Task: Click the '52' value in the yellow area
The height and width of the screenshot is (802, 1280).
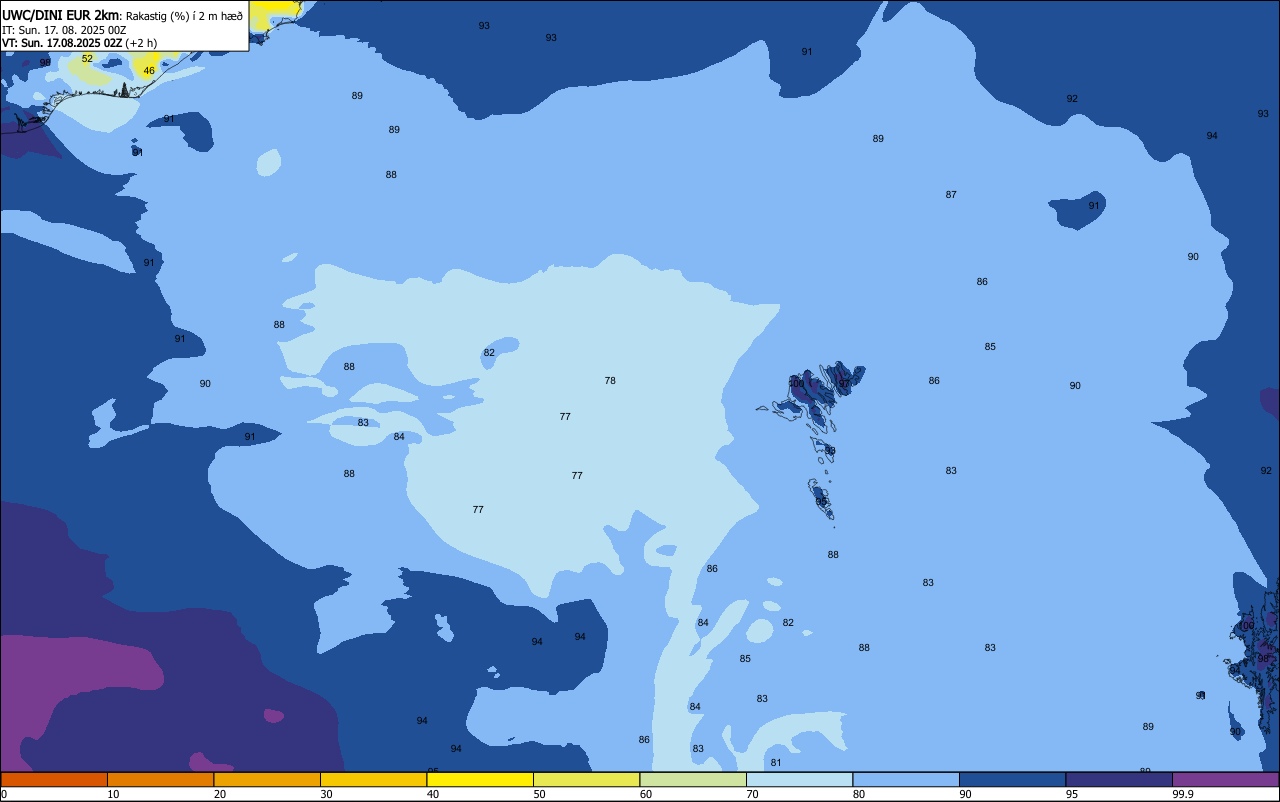Action: [87, 59]
